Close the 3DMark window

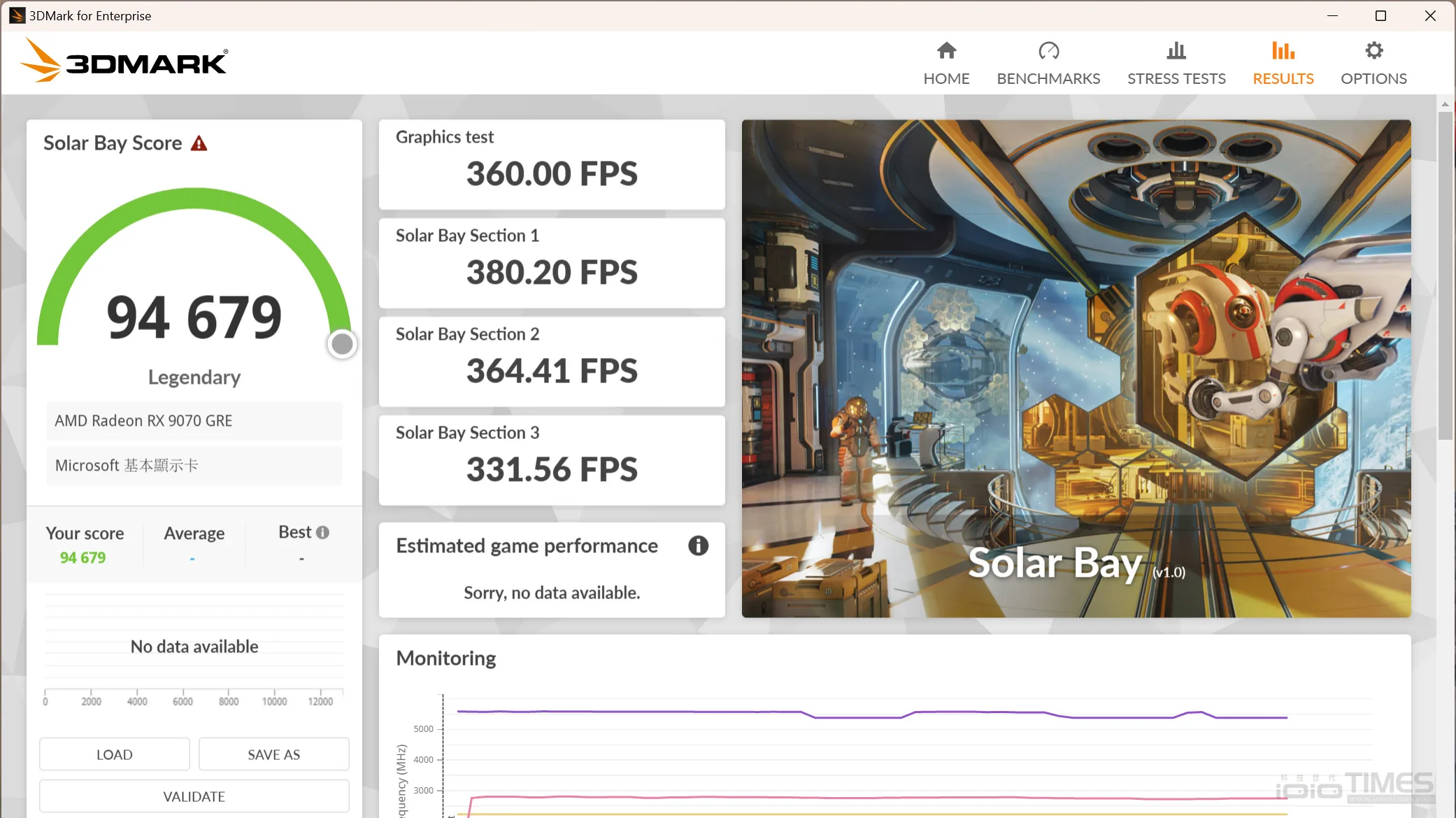1430,15
